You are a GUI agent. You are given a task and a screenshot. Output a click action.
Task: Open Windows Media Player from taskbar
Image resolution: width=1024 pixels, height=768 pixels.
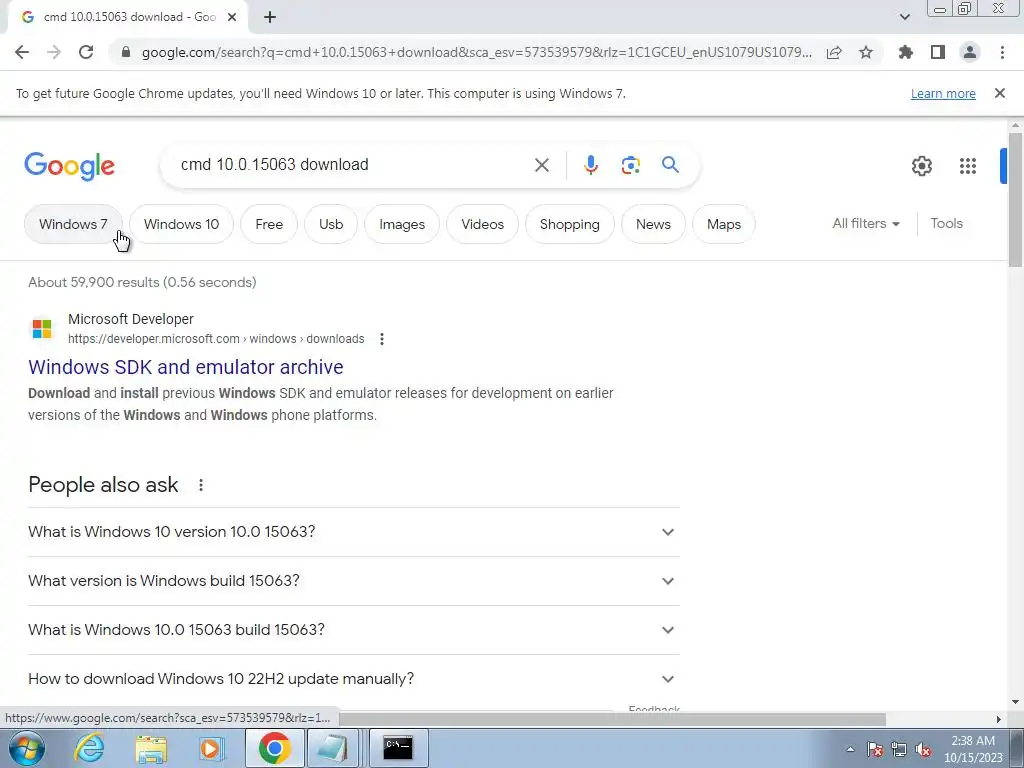[210, 748]
